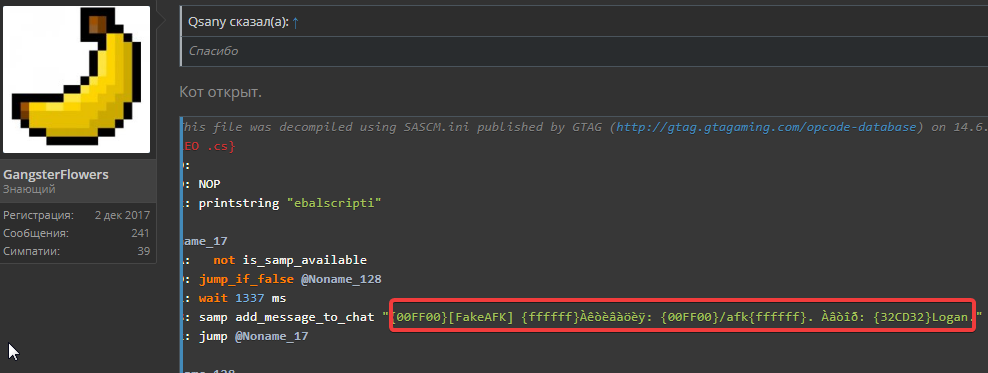Click 'samp add_message_to_chat' code text

pyautogui.click(x=286, y=317)
